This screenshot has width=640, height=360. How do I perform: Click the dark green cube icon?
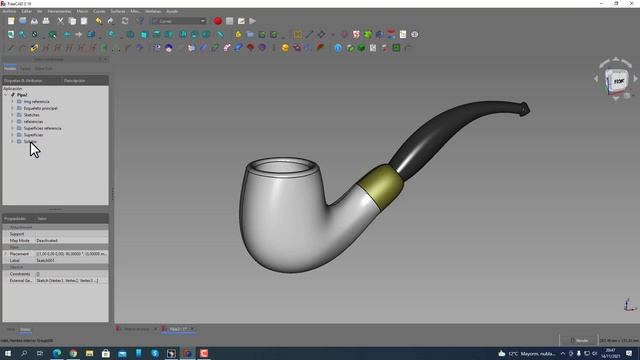[x=361, y=48]
